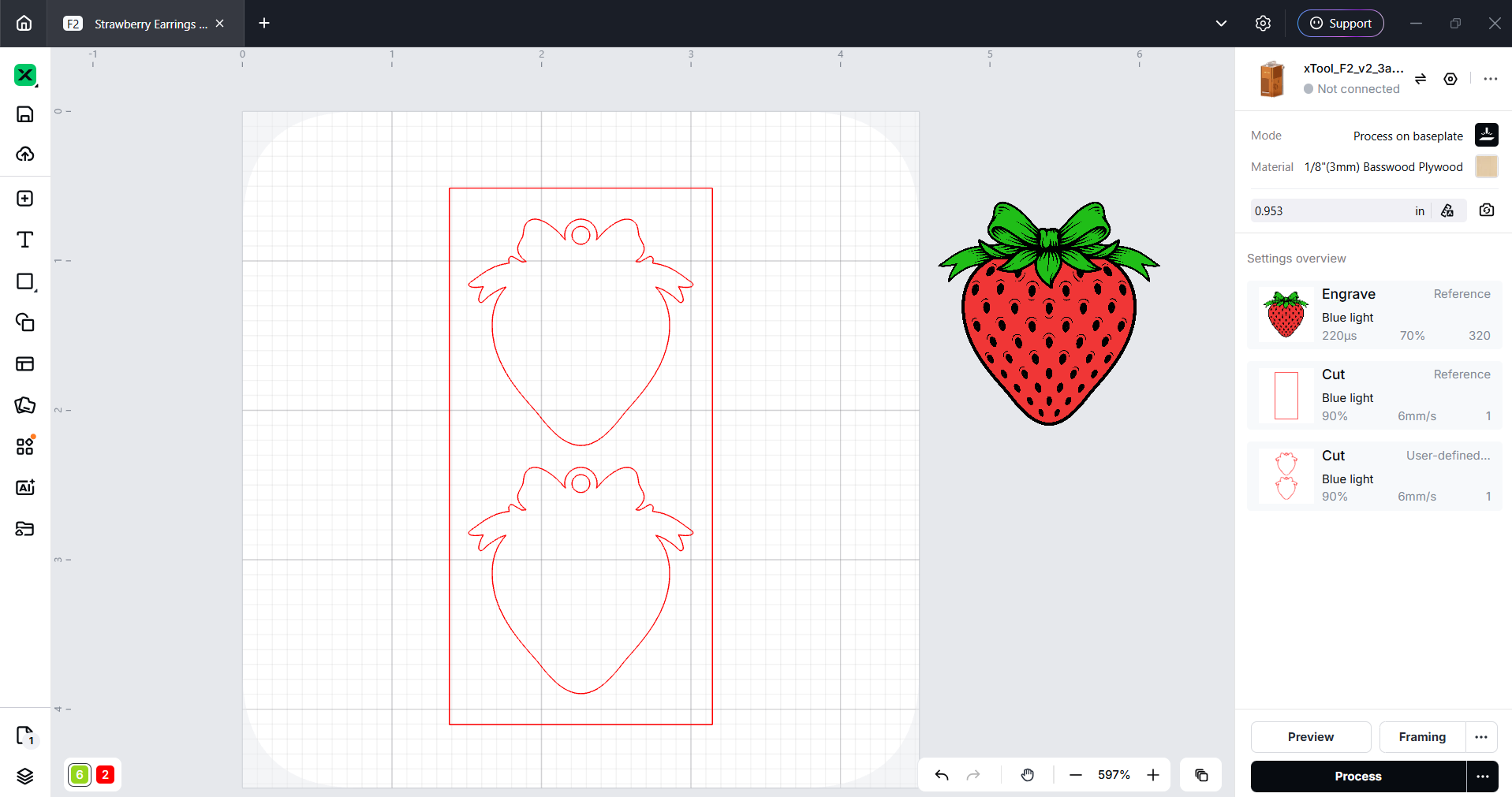Select the red layer 2 badge
Screen dimensions: 1512x797
click(105, 775)
